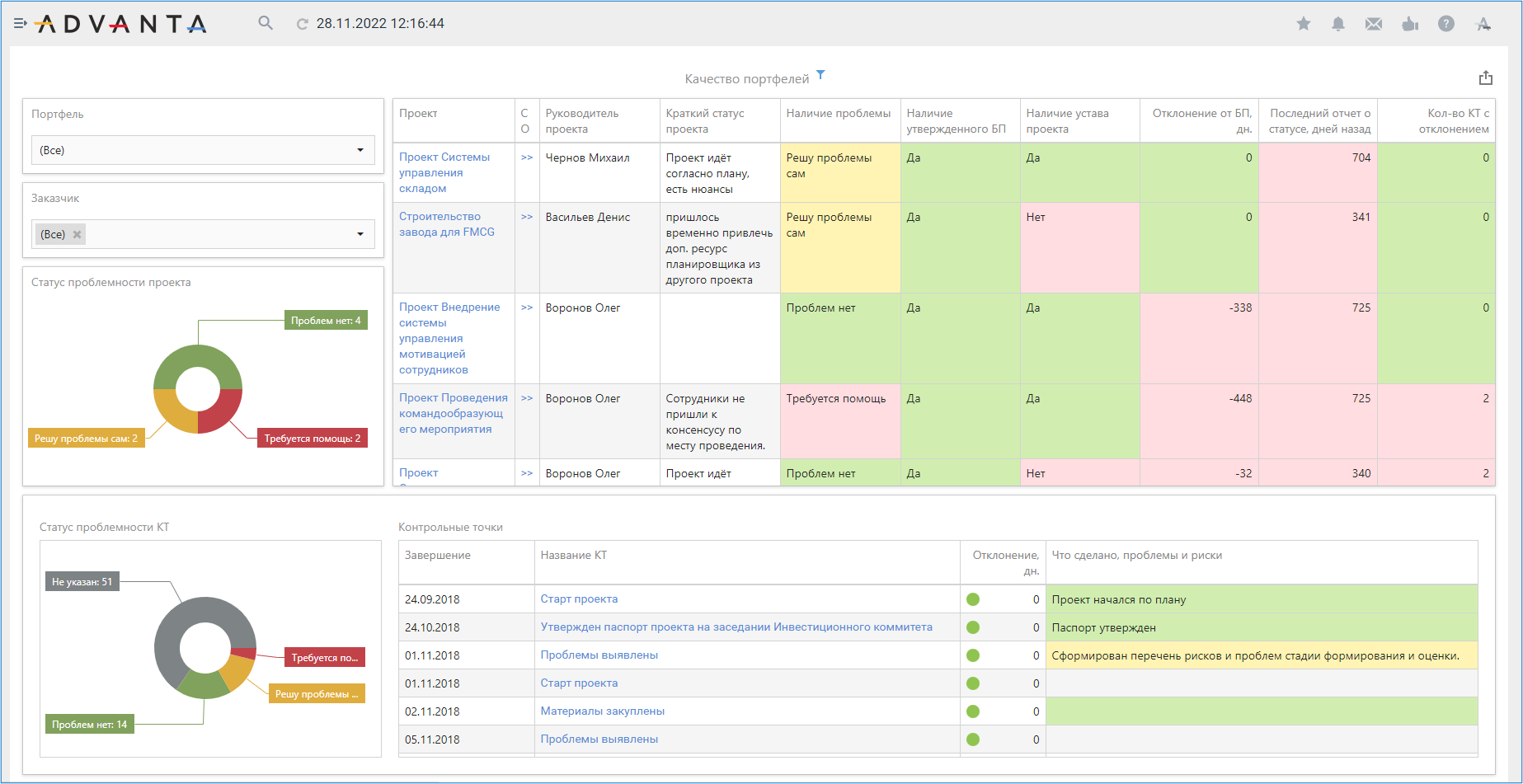Screen dimensions: 1523x784
Task: Click the search magnifier icon
Action: (265, 23)
